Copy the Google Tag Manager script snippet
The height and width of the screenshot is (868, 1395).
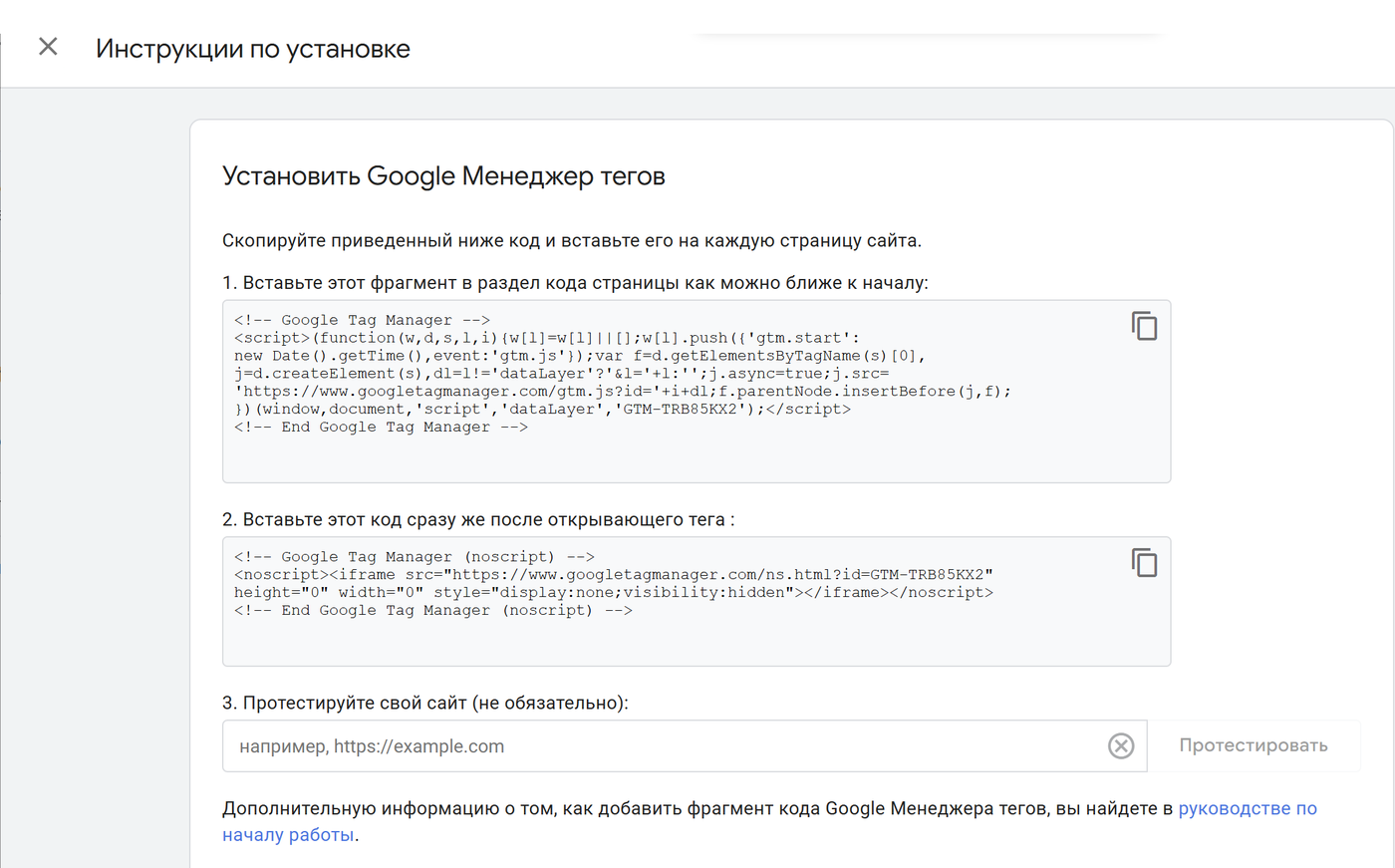1144,326
